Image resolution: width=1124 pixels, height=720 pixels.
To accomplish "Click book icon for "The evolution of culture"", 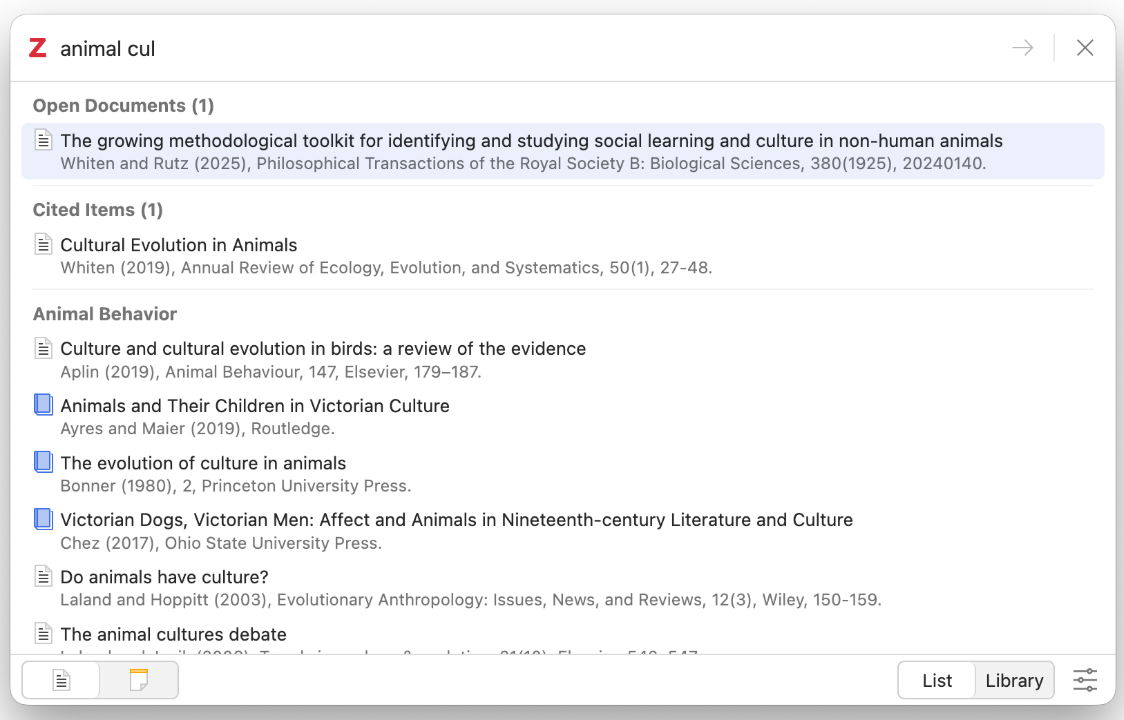I will [x=43, y=462].
